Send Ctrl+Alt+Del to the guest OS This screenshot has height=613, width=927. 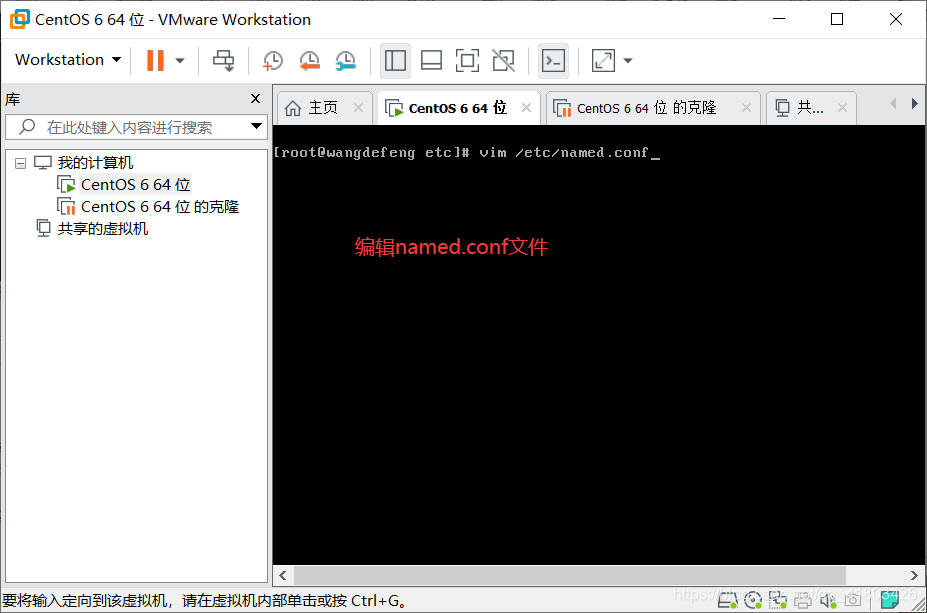[x=223, y=60]
